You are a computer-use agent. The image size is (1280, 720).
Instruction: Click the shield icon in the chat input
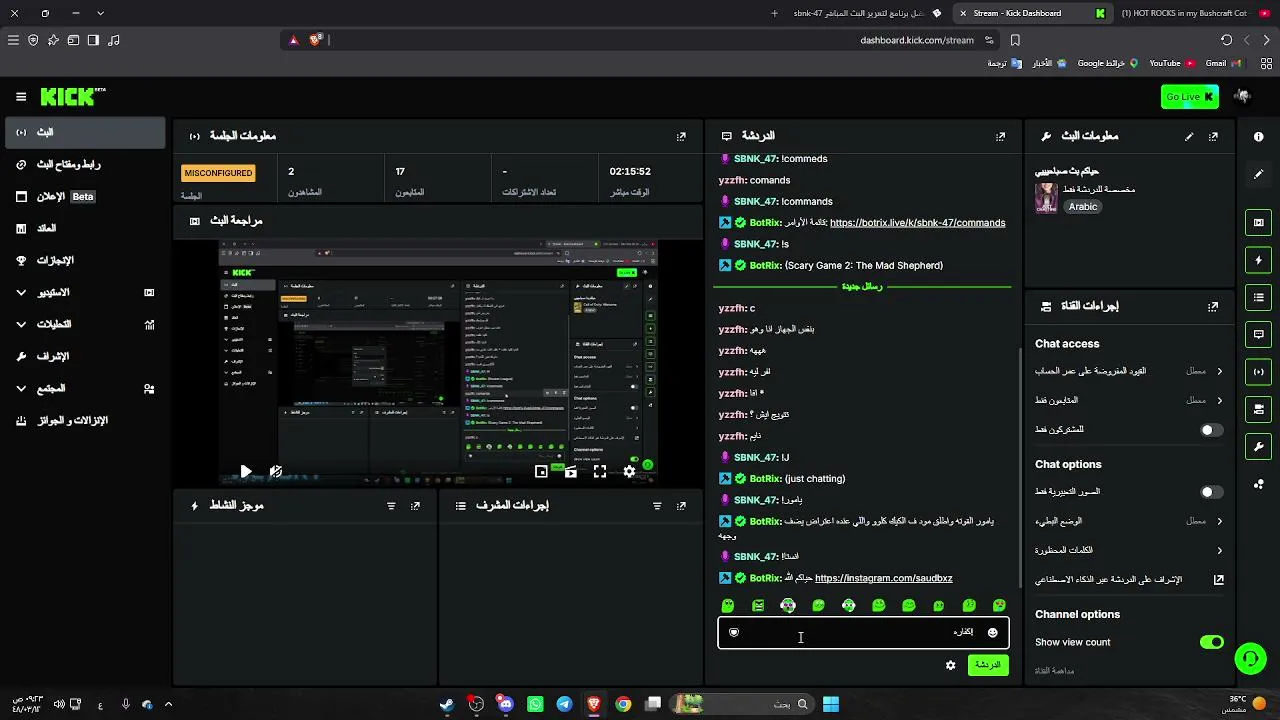pyautogui.click(x=734, y=633)
